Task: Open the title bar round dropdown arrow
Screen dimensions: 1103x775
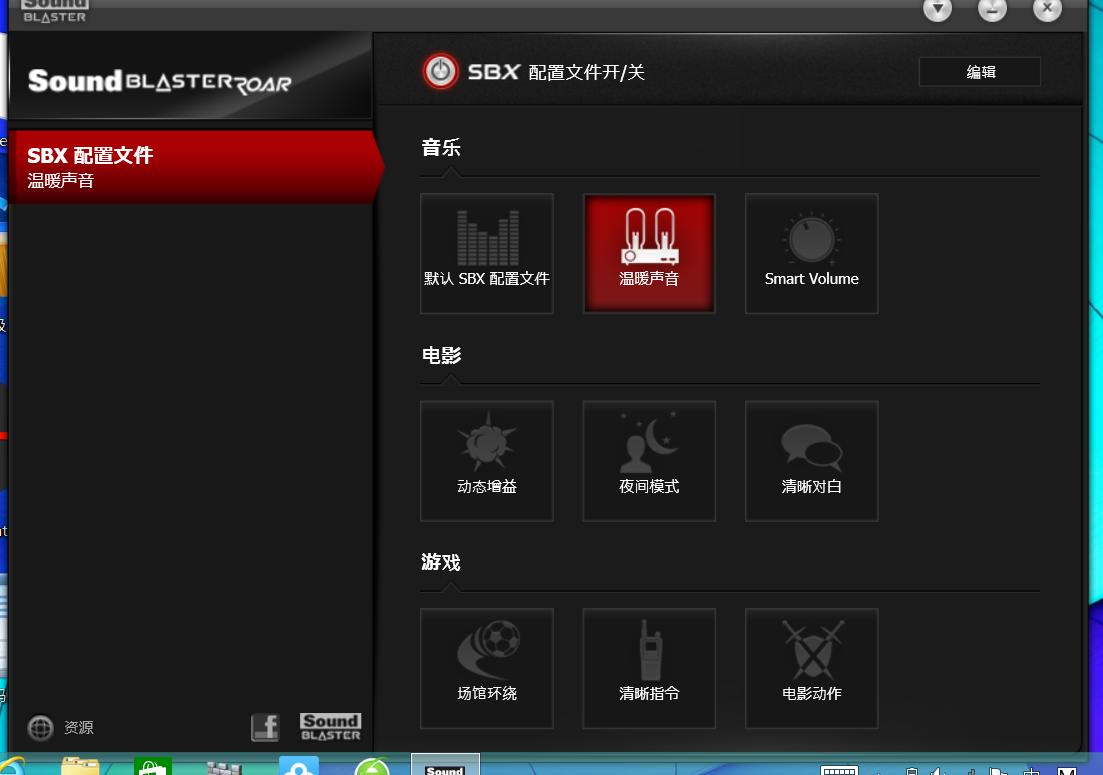Action: click(937, 9)
